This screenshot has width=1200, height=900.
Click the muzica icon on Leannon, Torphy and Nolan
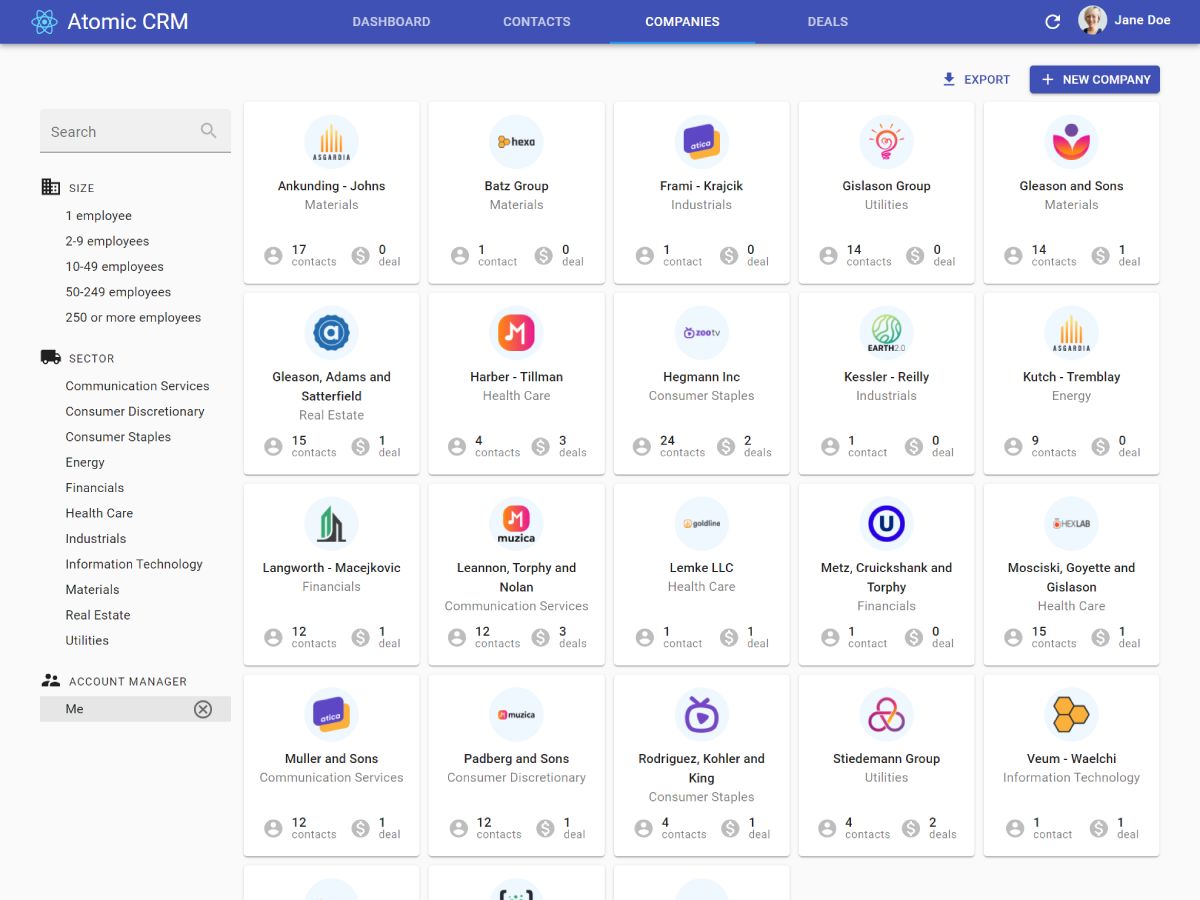tap(516, 523)
